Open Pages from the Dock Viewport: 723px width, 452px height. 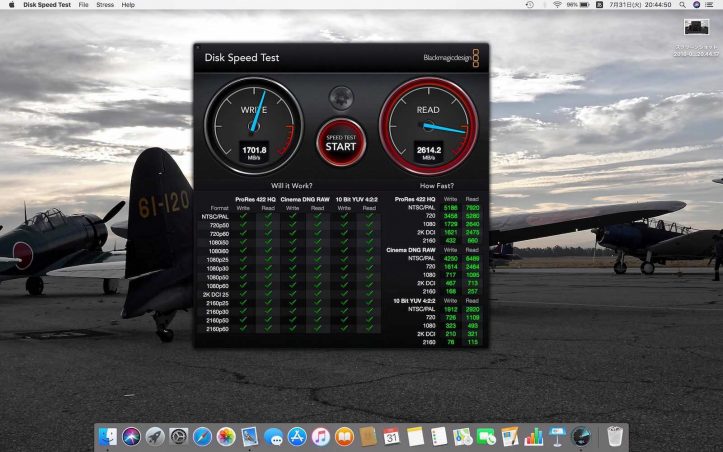tap(510, 436)
